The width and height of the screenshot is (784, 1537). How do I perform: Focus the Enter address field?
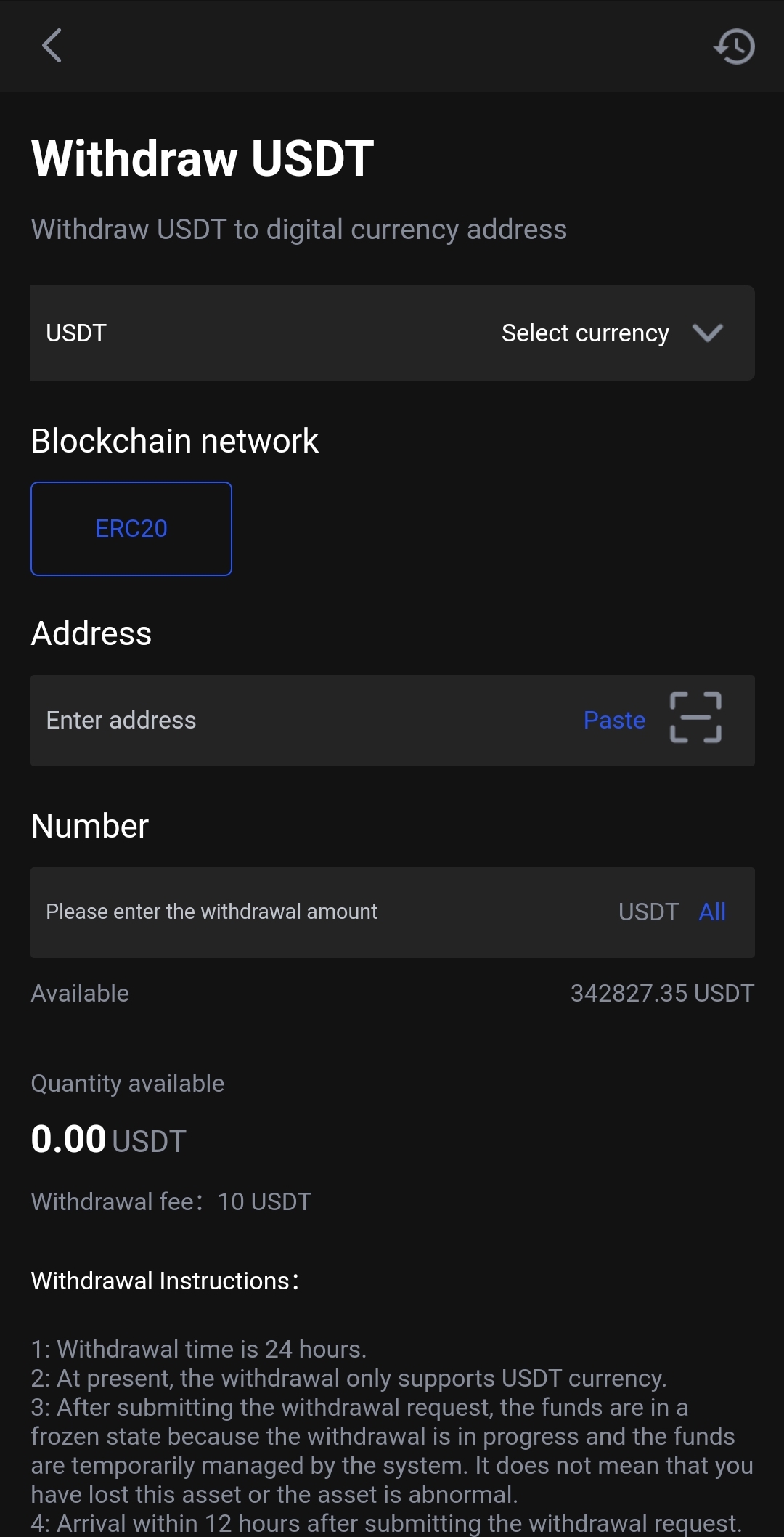click(290, 720)
